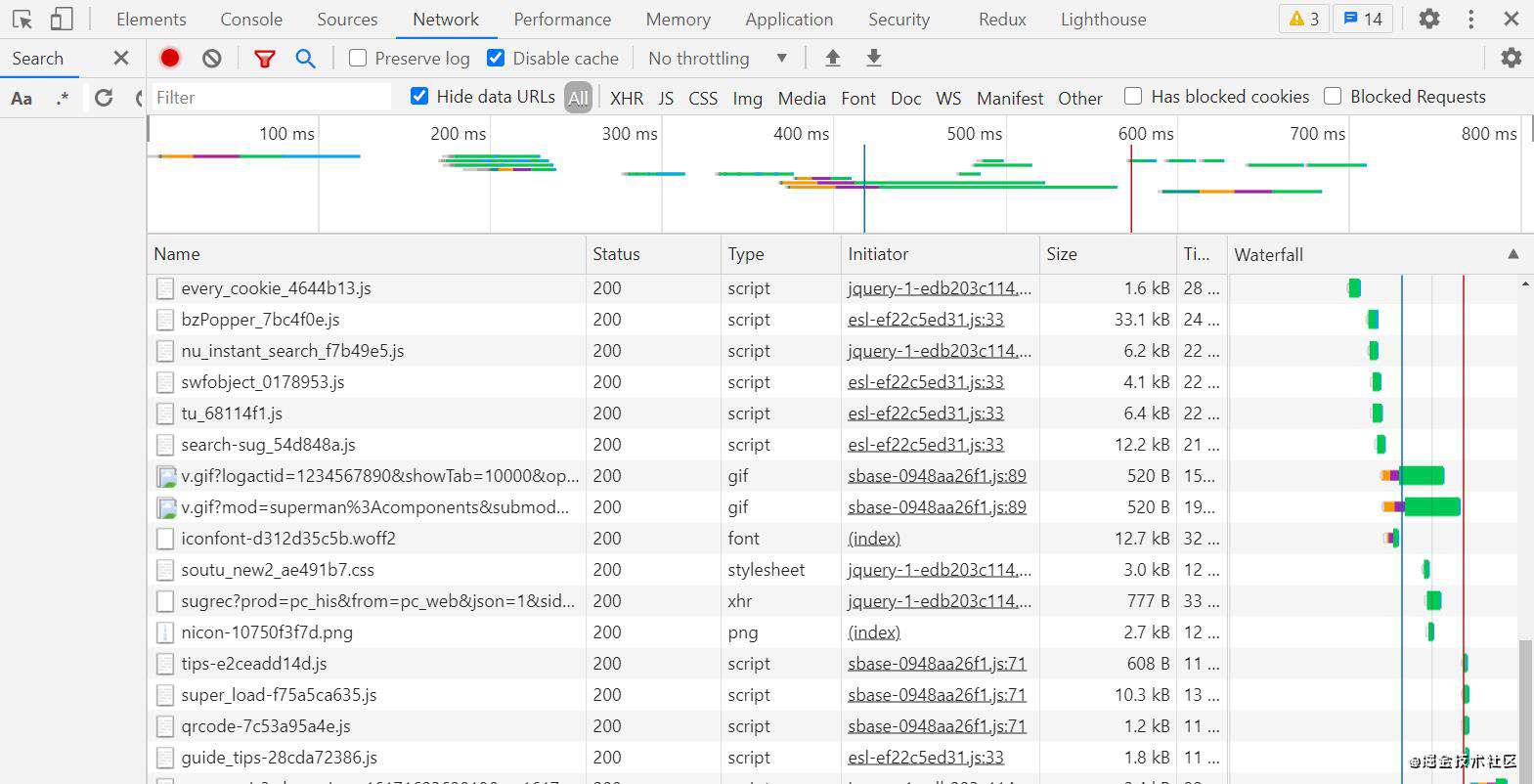Viewport: 1534px width, 784px height.
Task: Export HAR file download arrow
Action: click(x=874, y=59)
